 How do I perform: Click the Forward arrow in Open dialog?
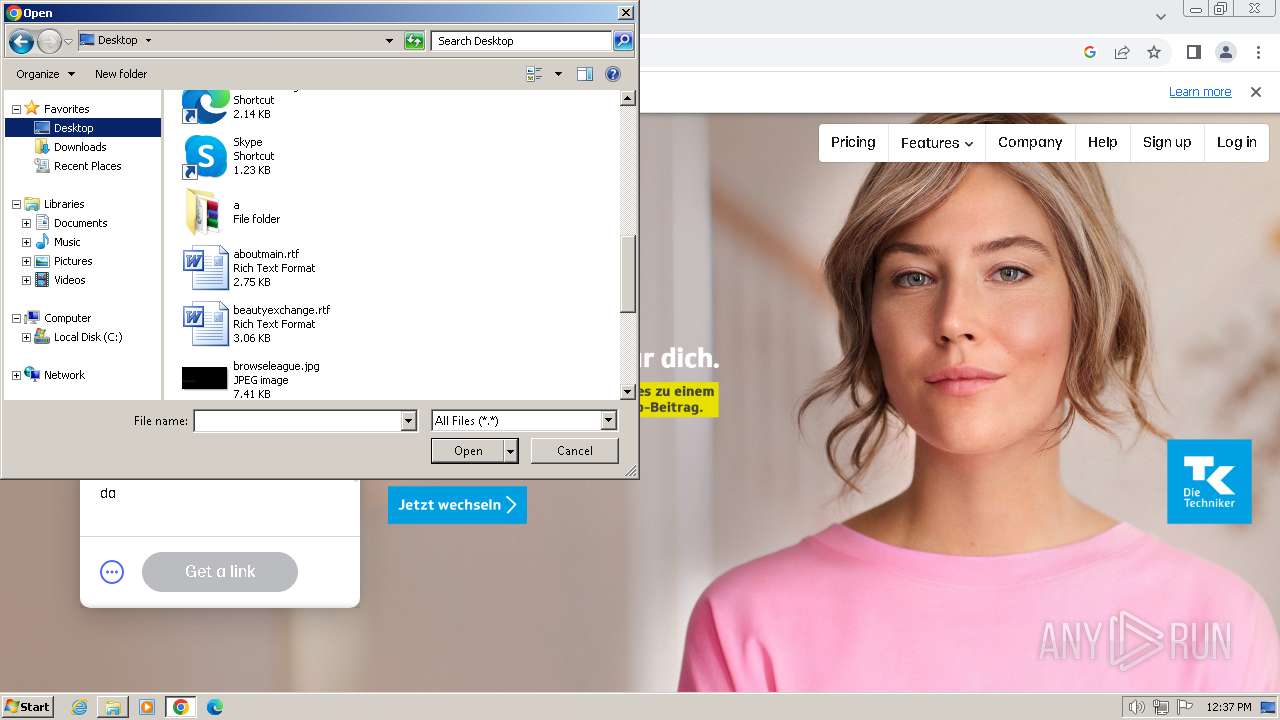[48, 41]
